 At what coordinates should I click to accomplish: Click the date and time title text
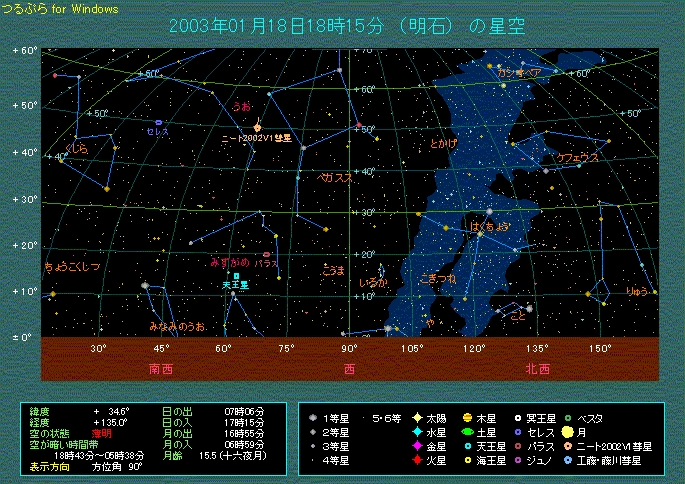350,26
